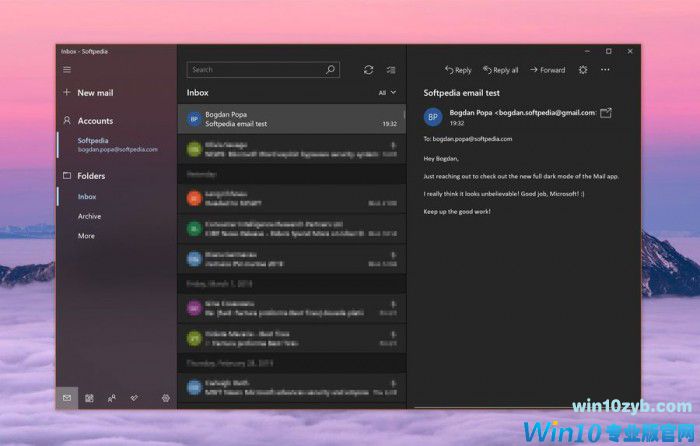Forward the email
700x446 pixels.
[547, 70]
